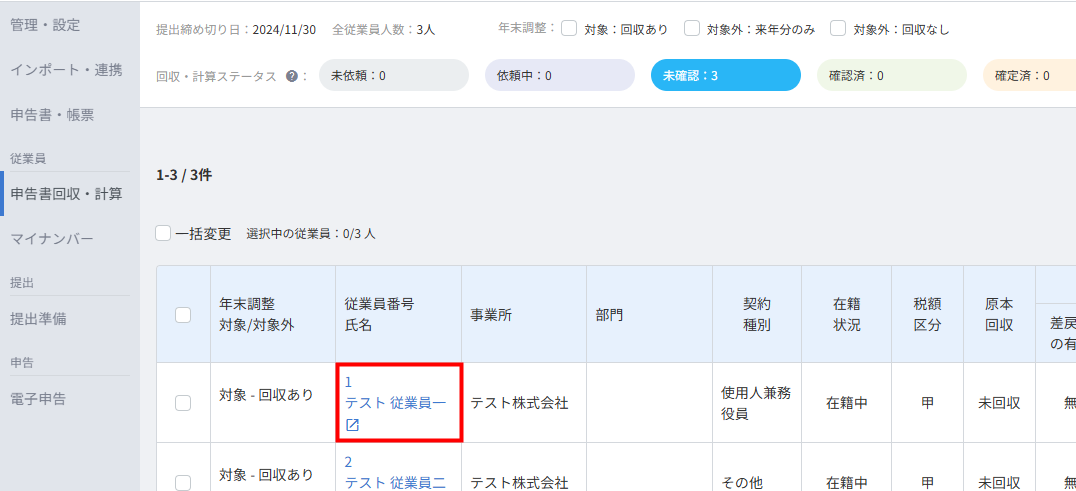Click the 従業員番号 氏名 column header
This screenshot has width=1076, height=491.
[398, 315]
